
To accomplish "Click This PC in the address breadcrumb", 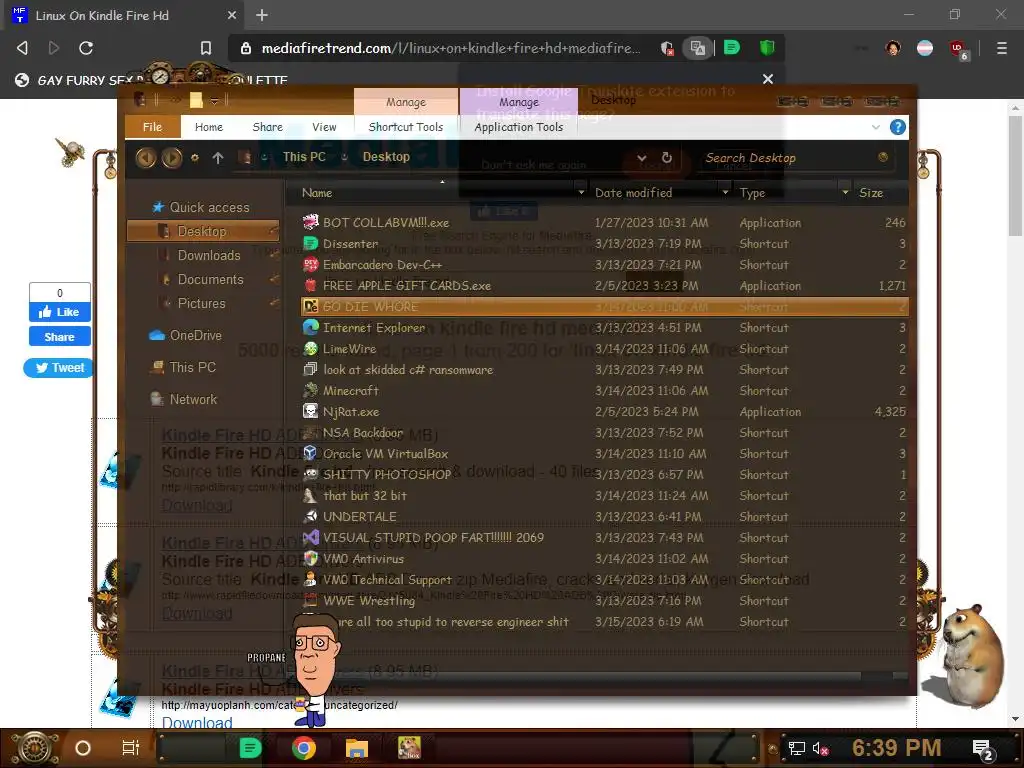I will pyautogui.click(x=304, y=157).
